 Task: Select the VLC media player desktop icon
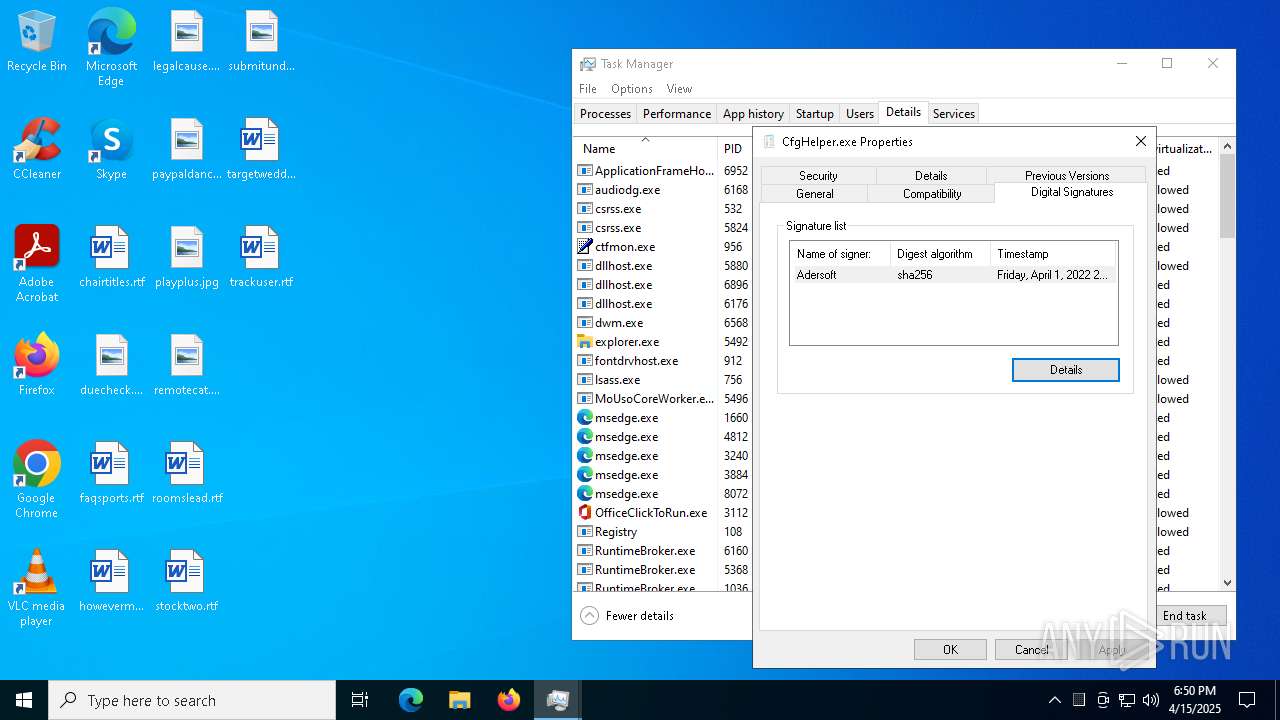click(x=37, y=588)
